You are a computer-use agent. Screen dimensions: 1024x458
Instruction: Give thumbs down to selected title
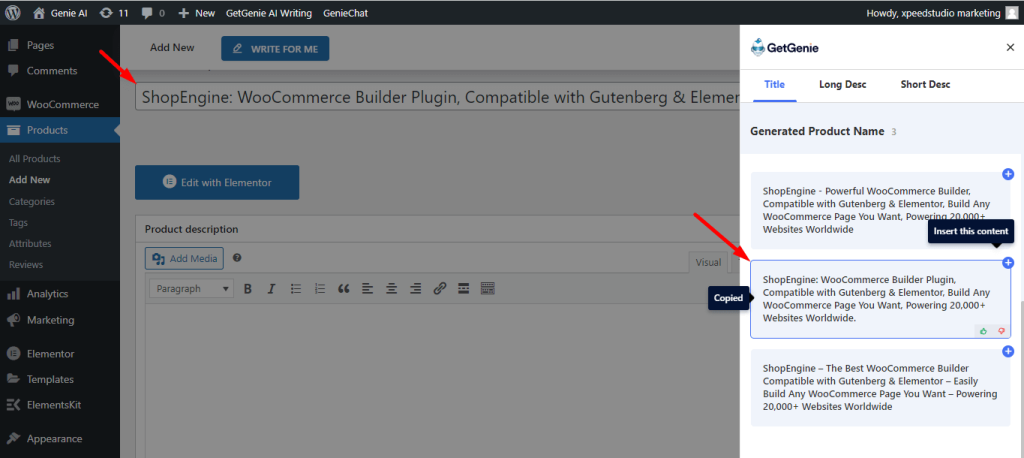(1000, 331)
